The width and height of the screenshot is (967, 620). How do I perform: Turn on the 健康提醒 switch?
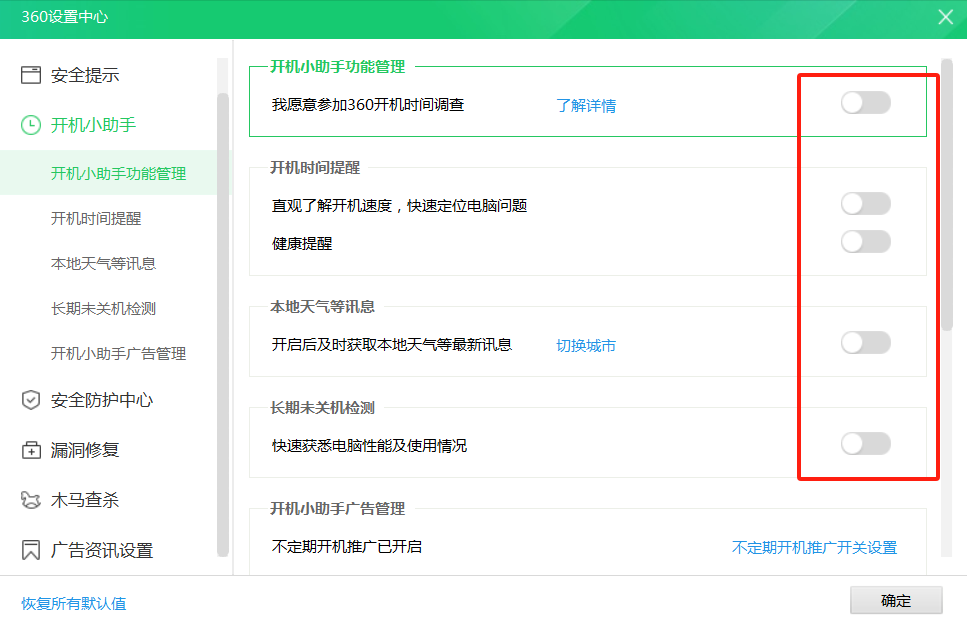(x=865, y=242)
